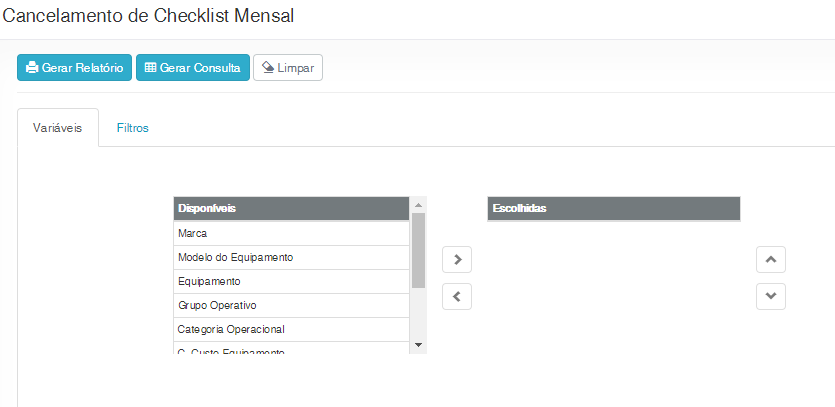Viewport: 835px width, 407px height.
Task: Pick Equipamento from available list
Action: tap(291, 281)
